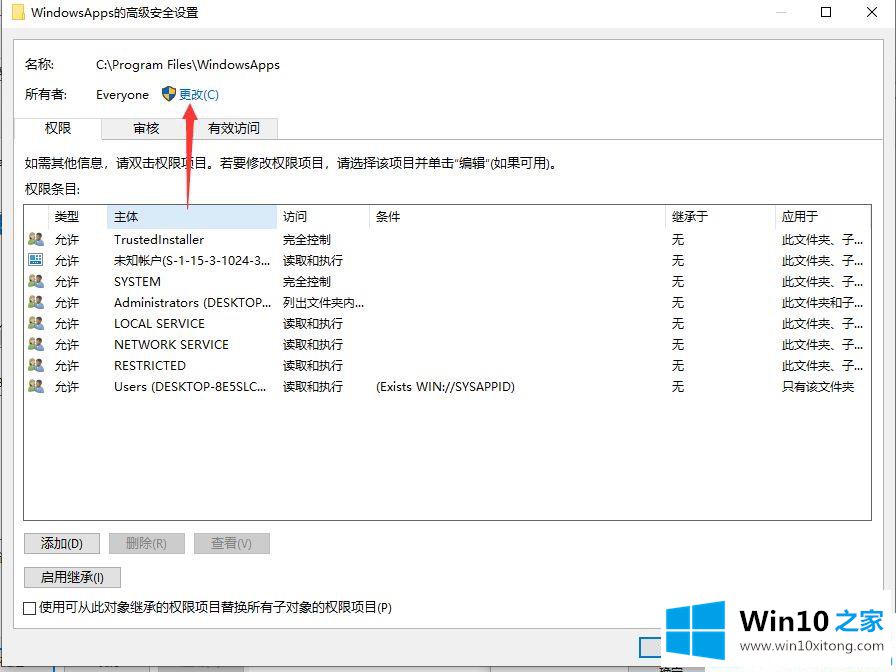Select the SYSTEM principal entry
Screen dimensions: 896x672
137,282
